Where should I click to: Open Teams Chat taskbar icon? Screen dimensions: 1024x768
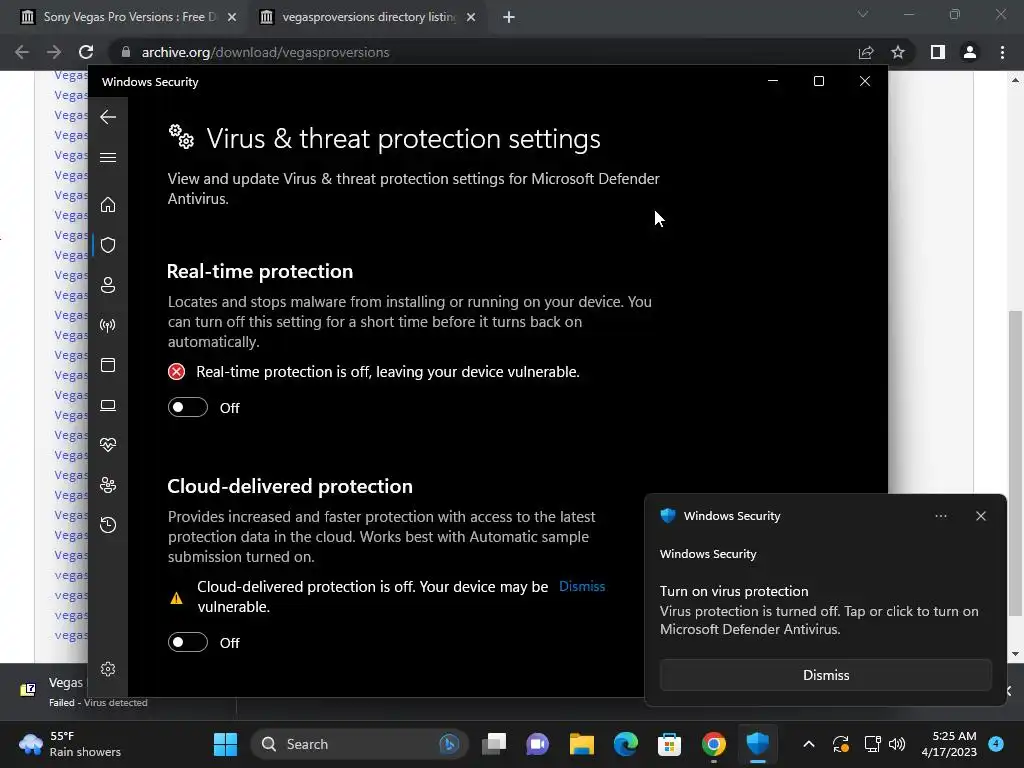coord(537,744)
